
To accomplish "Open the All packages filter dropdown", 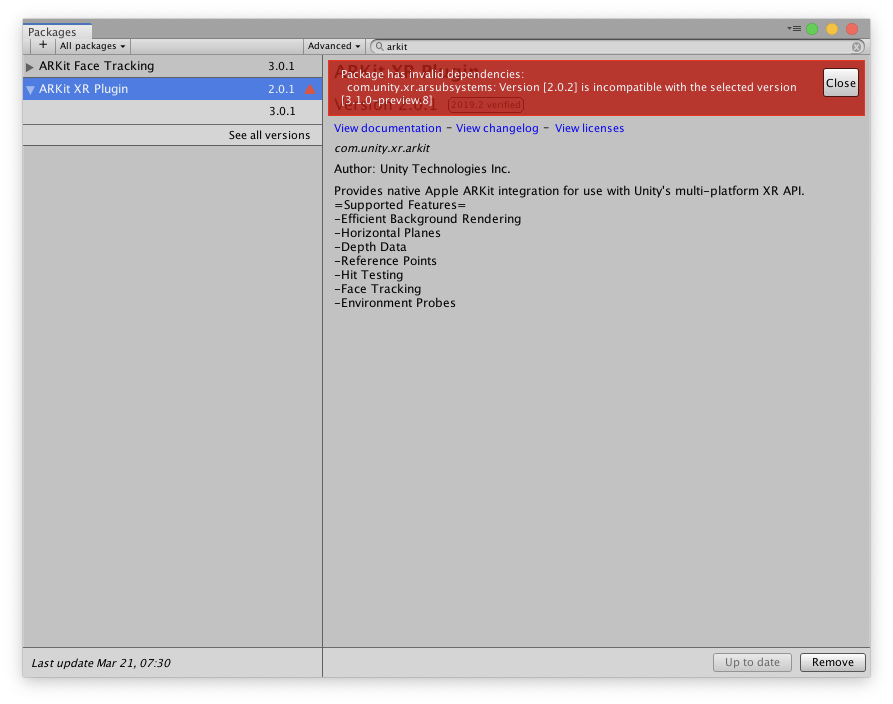I will [93, 46].
